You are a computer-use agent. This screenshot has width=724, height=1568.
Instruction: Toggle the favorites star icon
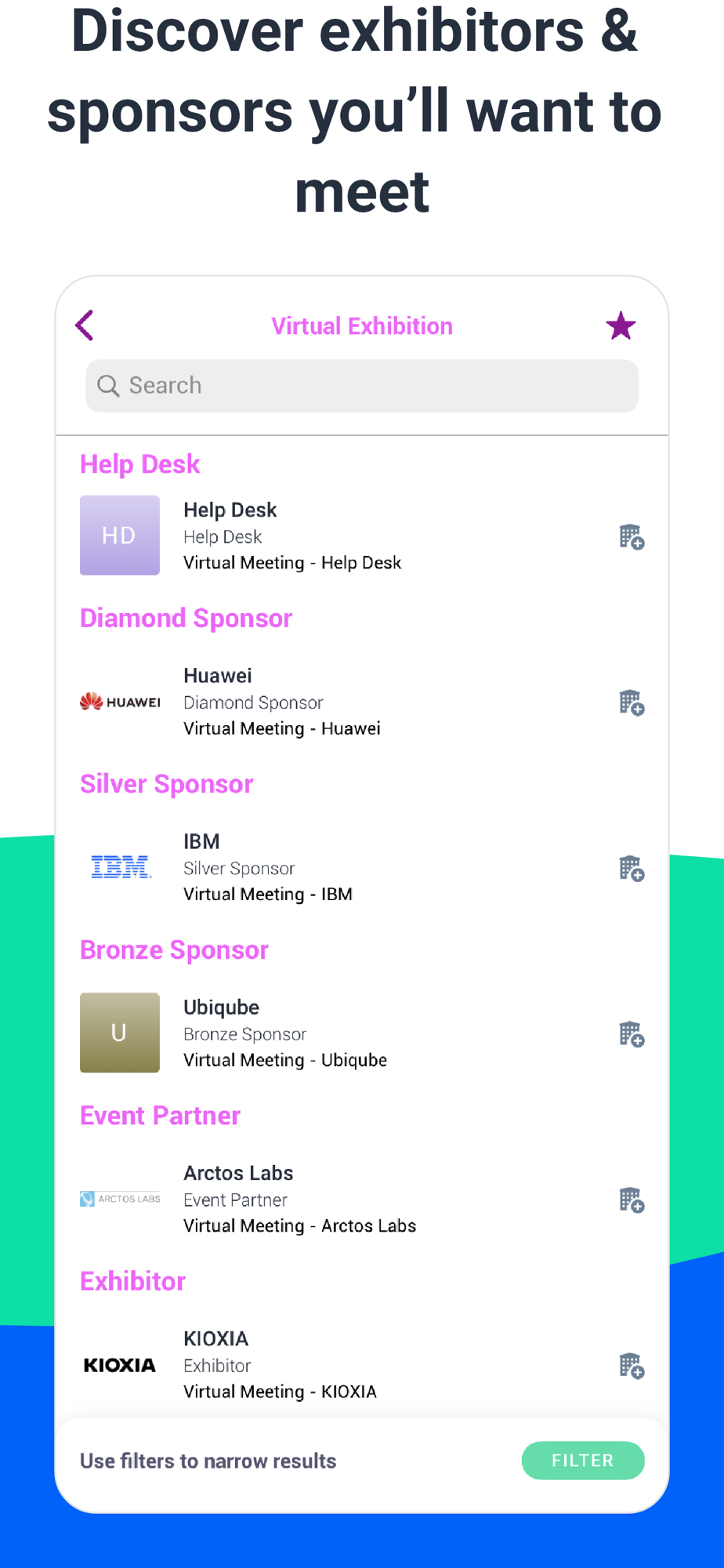coord(621,325)
